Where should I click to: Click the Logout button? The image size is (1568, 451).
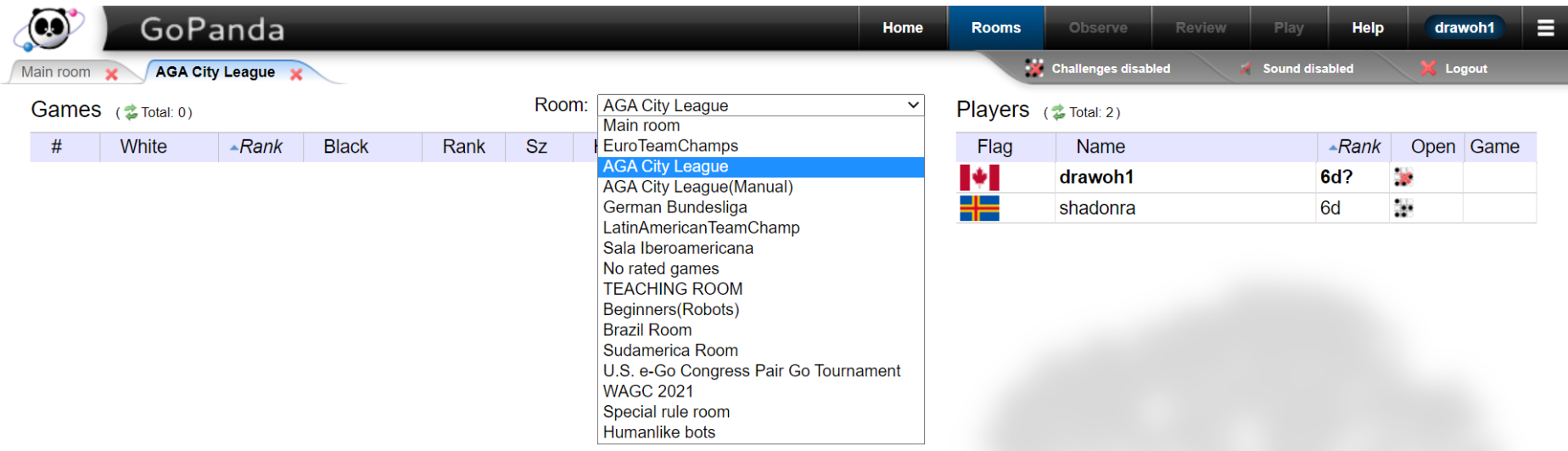1455,69
